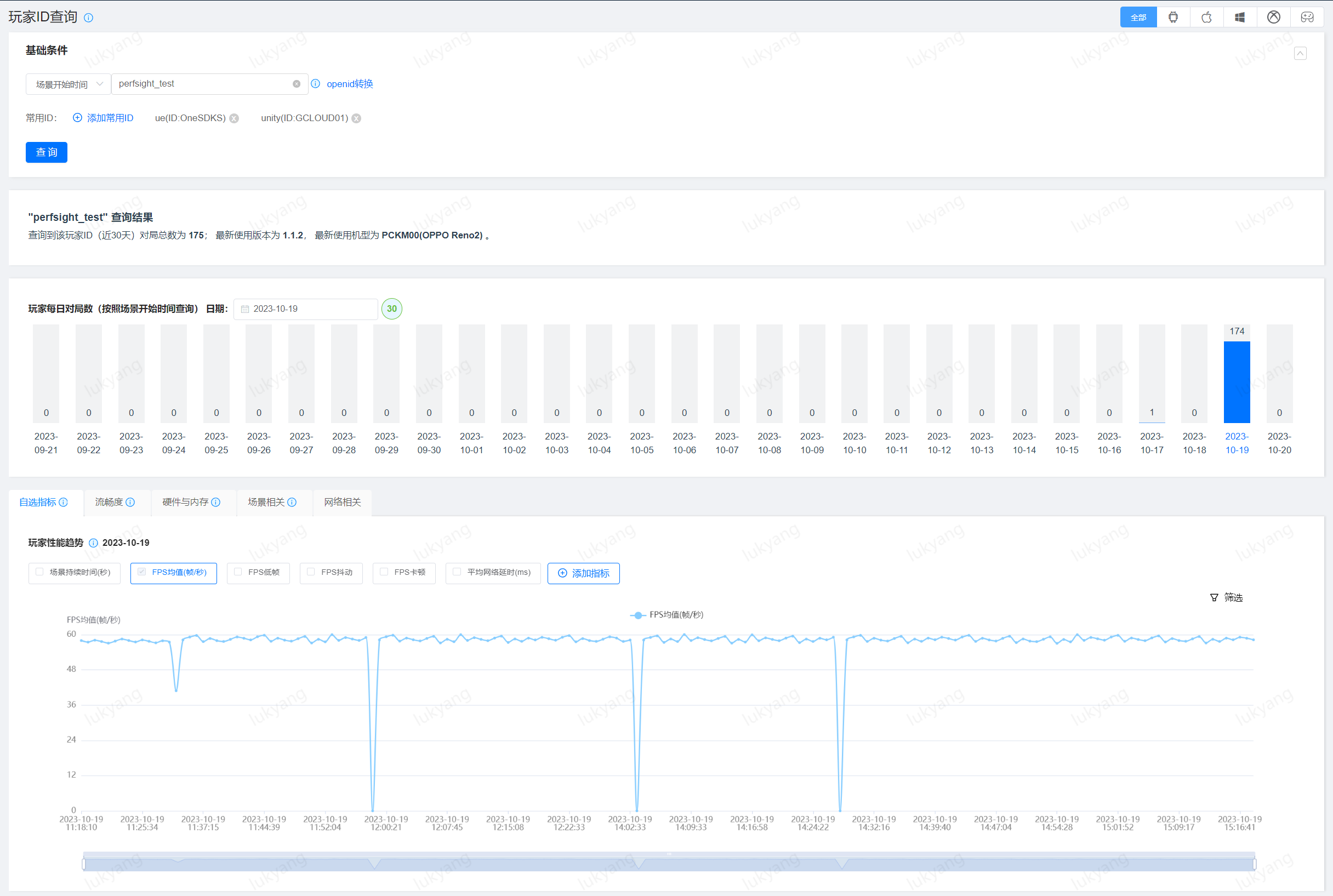Open the 场景开始时间 dropdown

click(68, 84)
